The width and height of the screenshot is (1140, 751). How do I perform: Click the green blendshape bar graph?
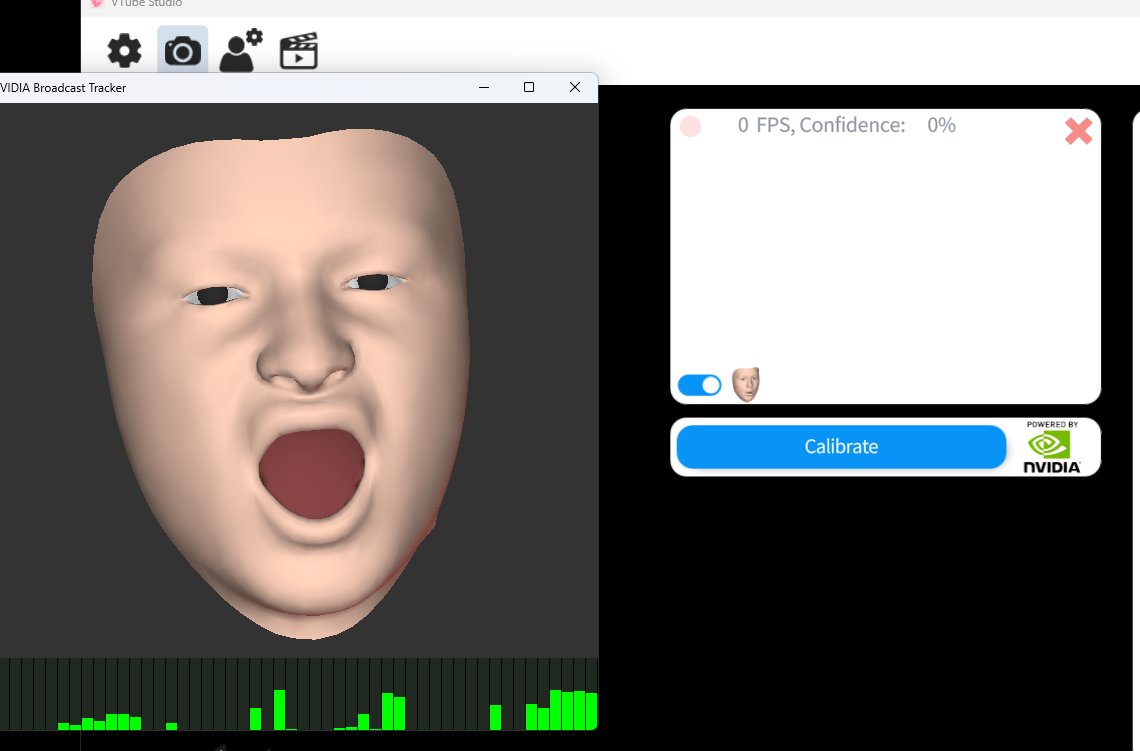[299, 694]
